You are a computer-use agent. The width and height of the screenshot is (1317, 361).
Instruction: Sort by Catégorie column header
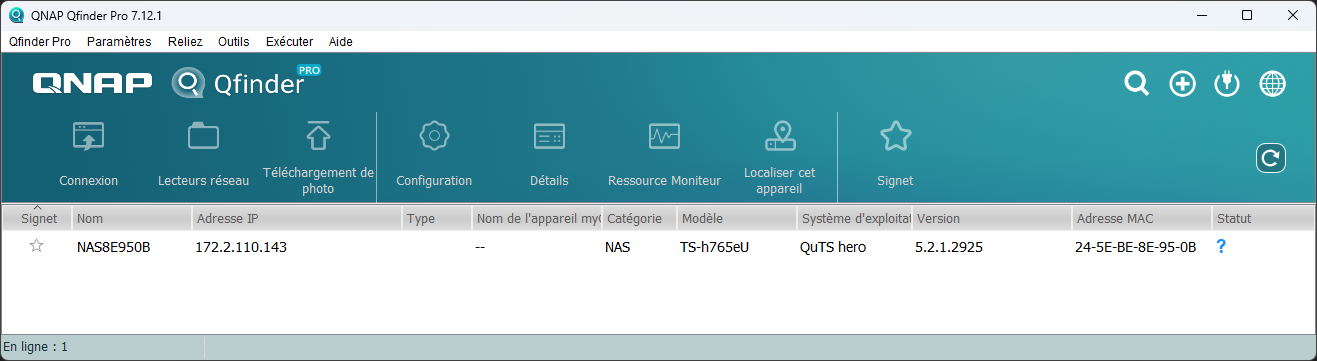pyautogui.click(x=639, y=218)
